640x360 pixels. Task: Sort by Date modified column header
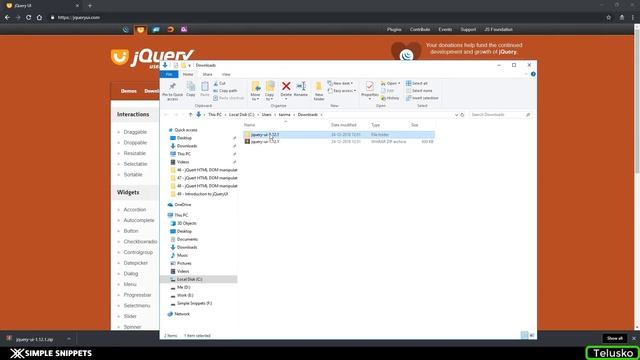coord(349,125)
